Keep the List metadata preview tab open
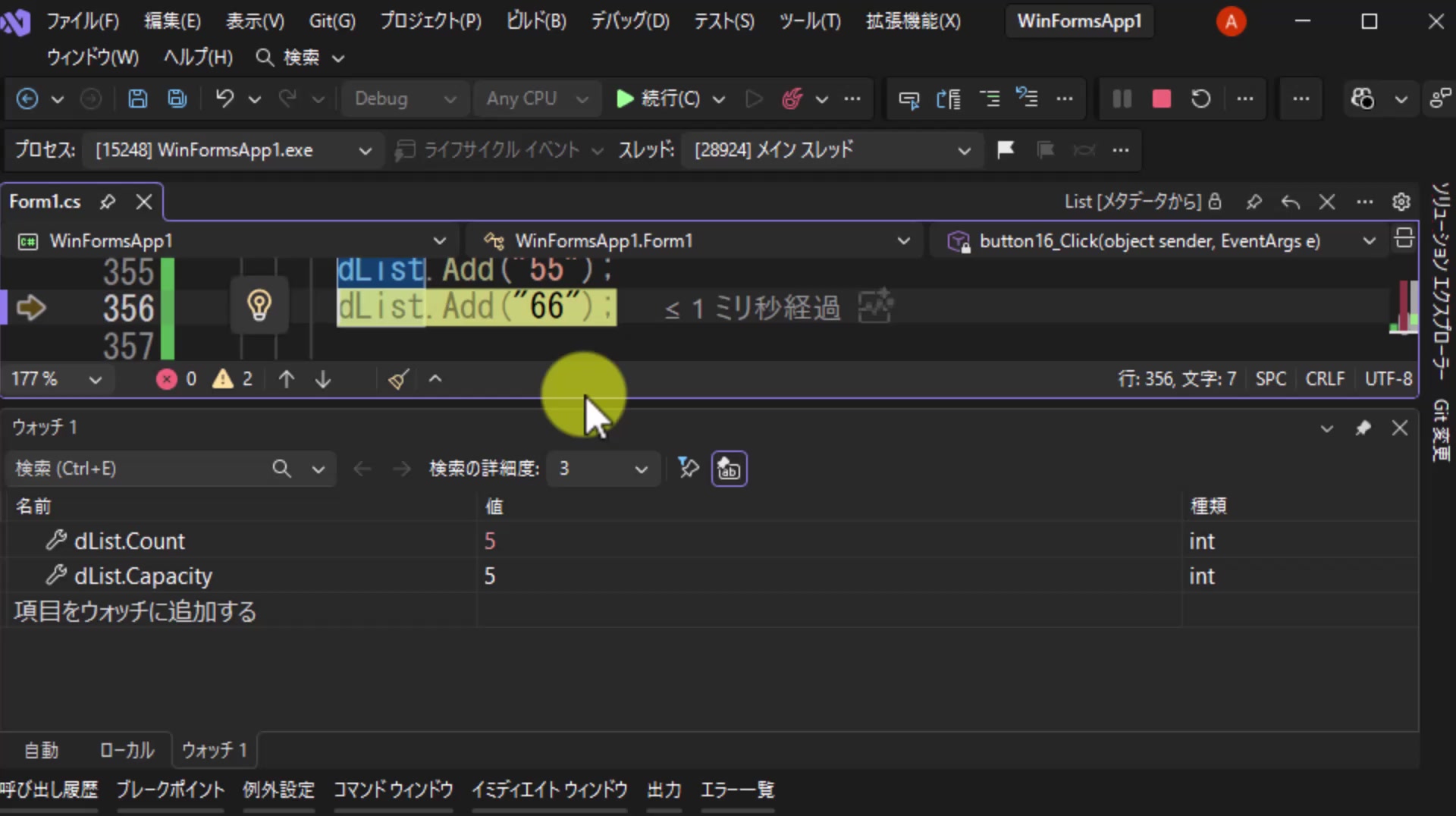Screen dimensions: 1456x816 coord(1291,202)
